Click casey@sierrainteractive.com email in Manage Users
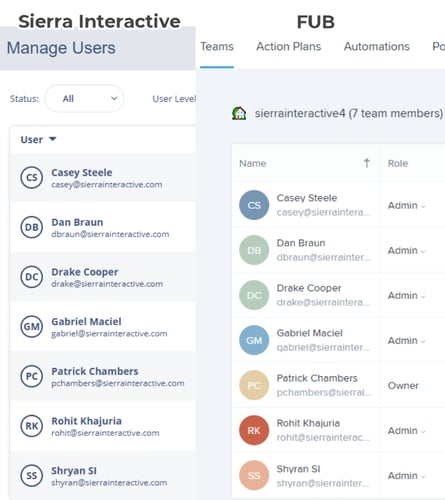Image resolution: width=445 pixels, height=500 pixels. 107,185
